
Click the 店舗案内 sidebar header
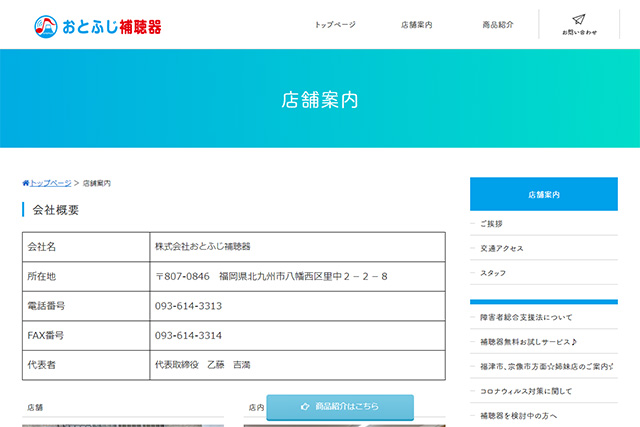[x=543, y=194]
